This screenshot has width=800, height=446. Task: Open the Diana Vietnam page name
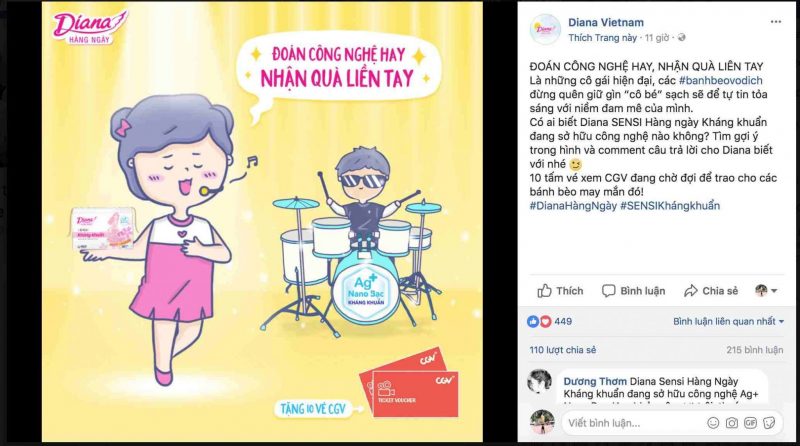tap(606, 22)
